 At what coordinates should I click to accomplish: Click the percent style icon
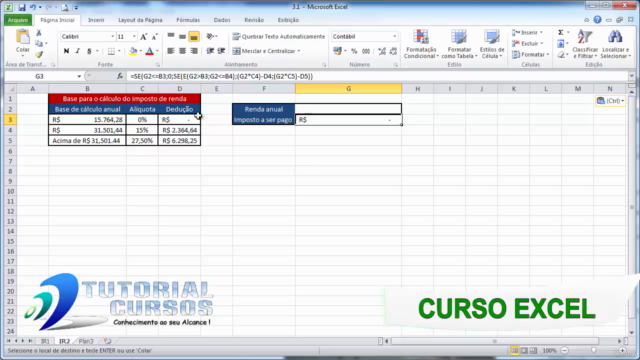click(354, 51)
